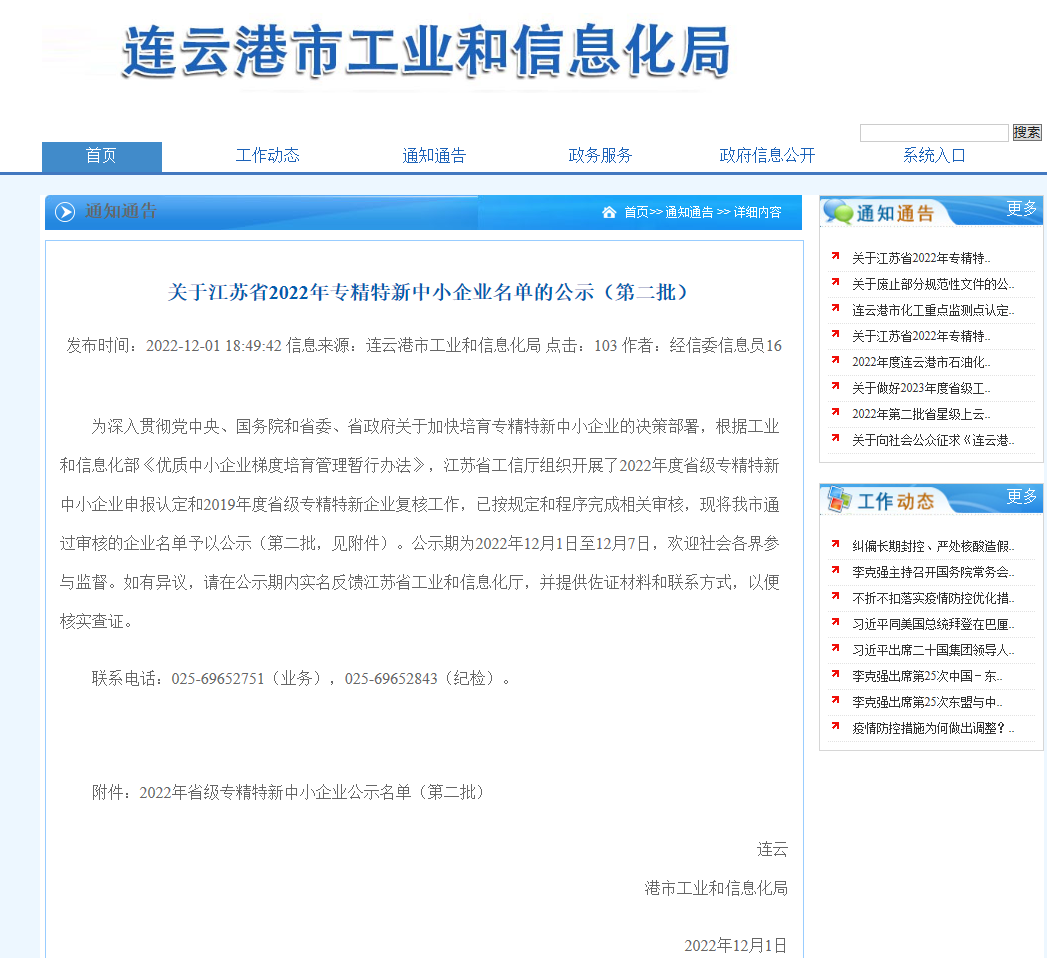Open 通知通告 in the top navigation bar
Viewport: 1047px width, 958px height.
434,156
